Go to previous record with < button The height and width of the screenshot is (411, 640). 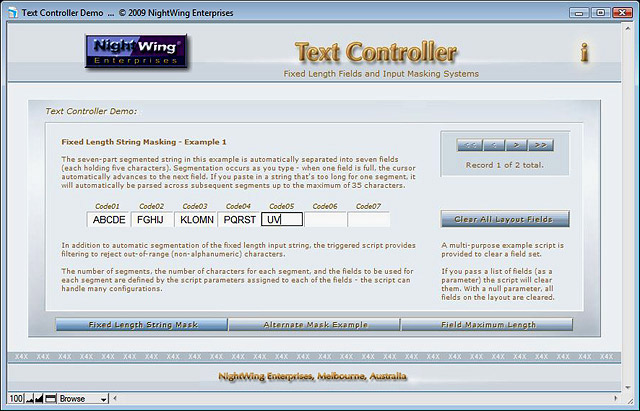point(494,145)
